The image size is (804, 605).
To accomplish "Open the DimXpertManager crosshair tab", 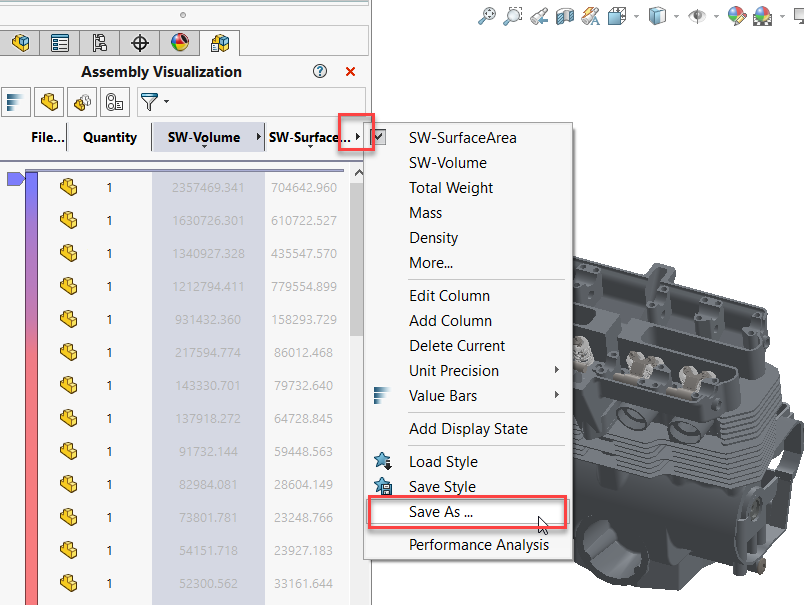I will point(139,43).
